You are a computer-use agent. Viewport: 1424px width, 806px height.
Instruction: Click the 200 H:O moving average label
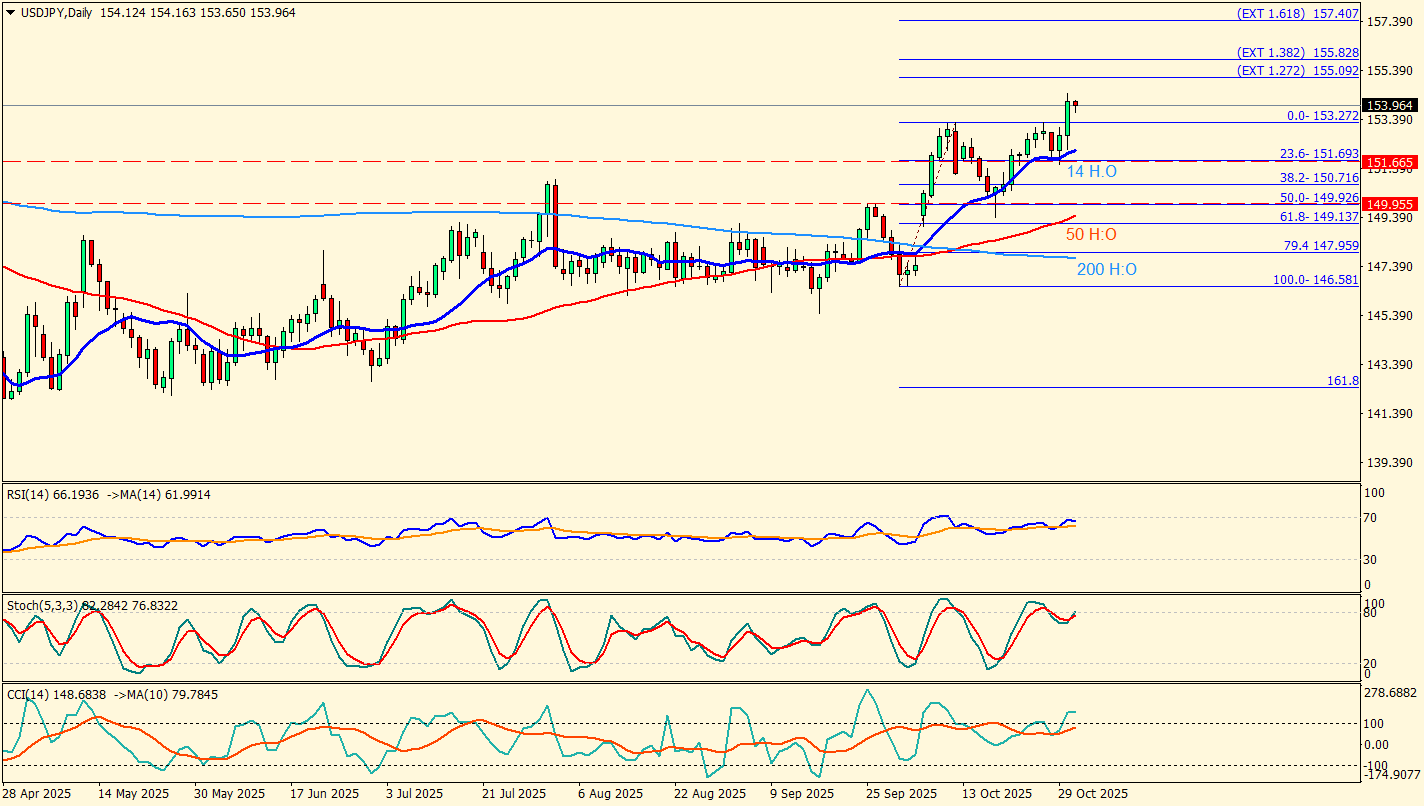pyautogui.click(x=1106, y=269)
